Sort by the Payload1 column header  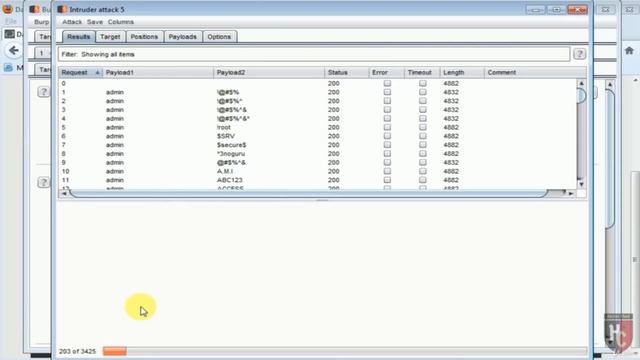tap(158, 73)
